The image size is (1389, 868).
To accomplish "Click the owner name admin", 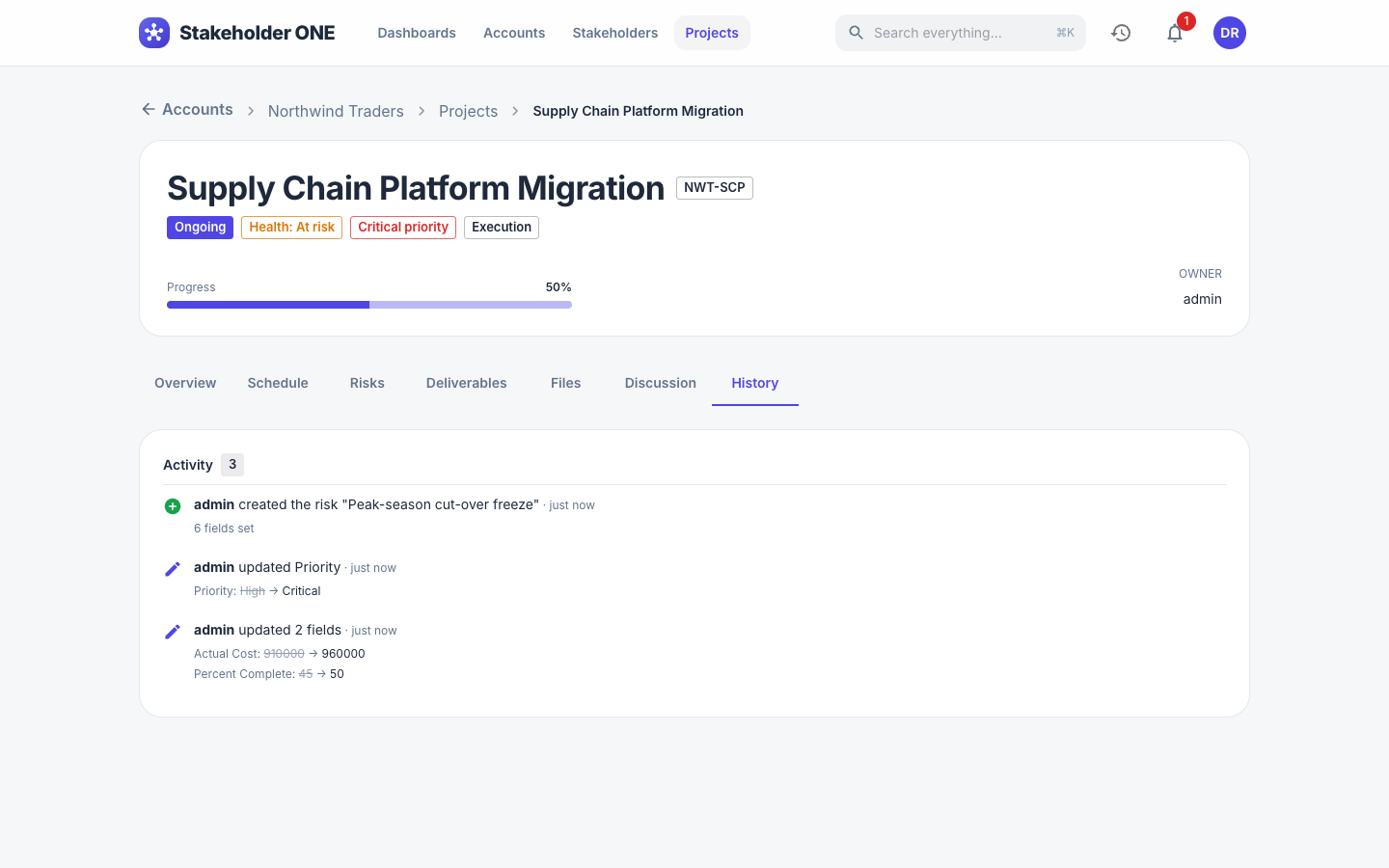I will point(1203,299).
